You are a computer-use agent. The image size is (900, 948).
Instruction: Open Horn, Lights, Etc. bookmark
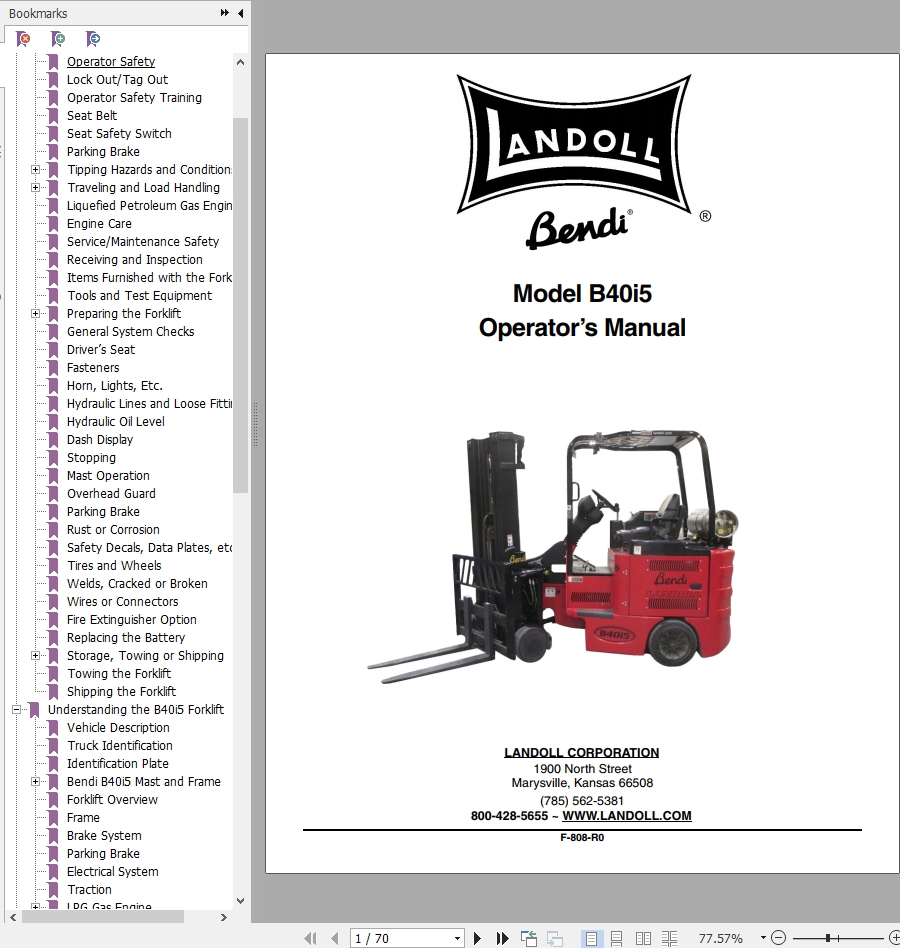(114, 386)
